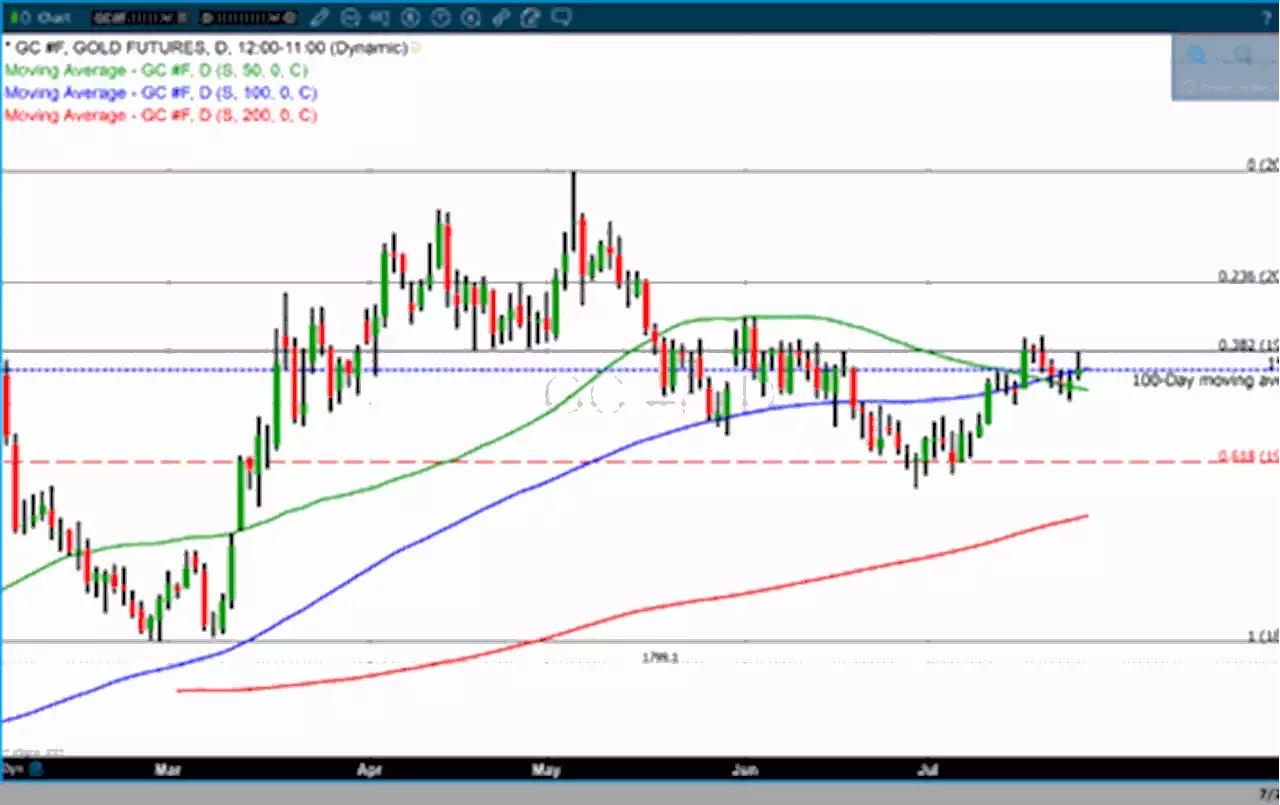Image resolution: width=1280 pixels, height=805 pixels.
Task: Click the zoom out magnifier in overlay
Action: click(x=1242, y=55)
